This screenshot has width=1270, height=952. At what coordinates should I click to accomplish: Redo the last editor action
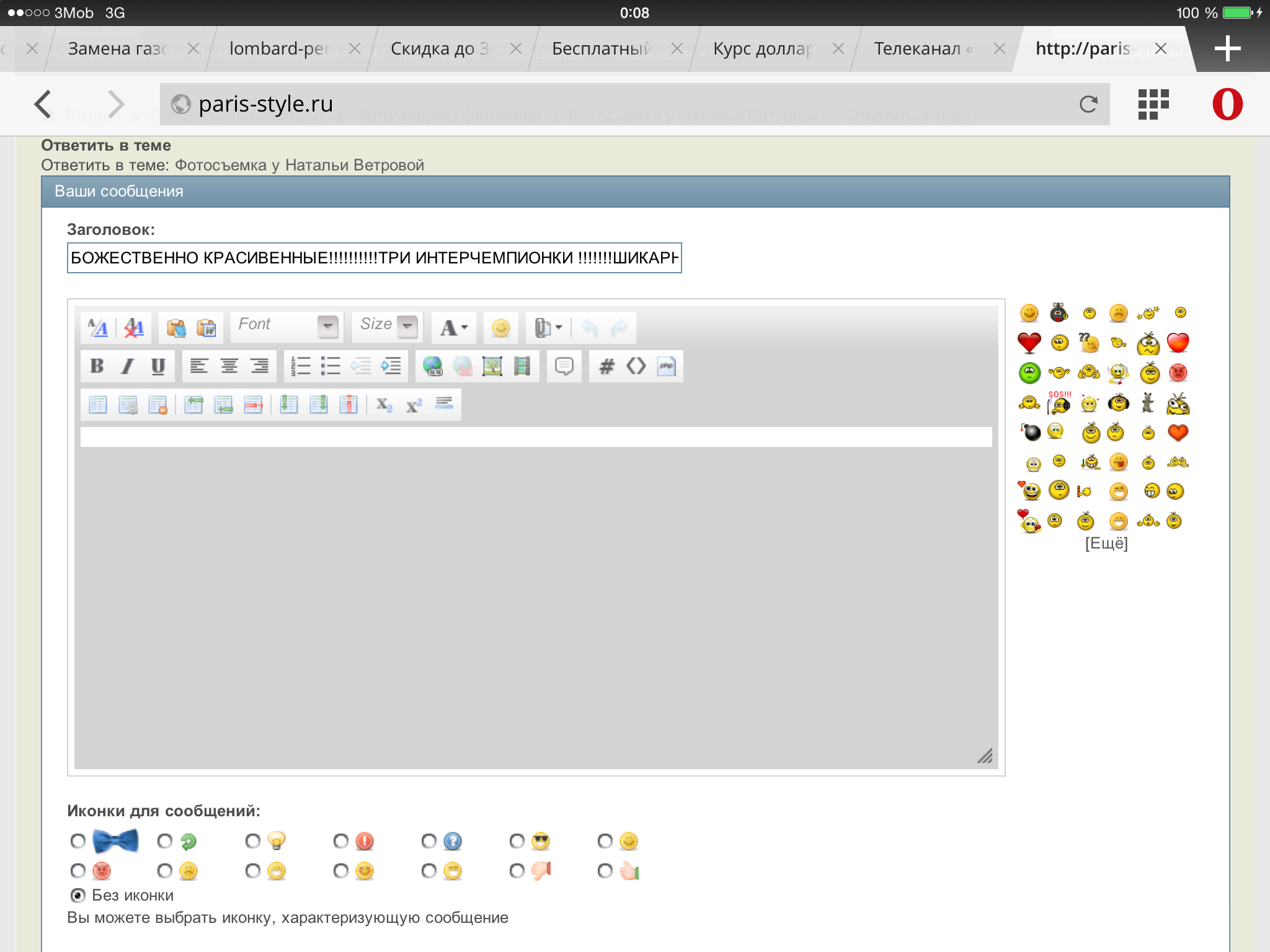coord(619,328)
